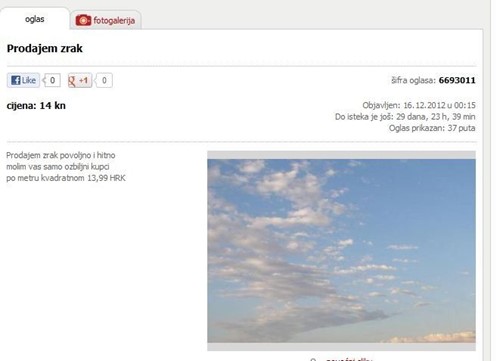Open the fotogalerija tab

106,20
